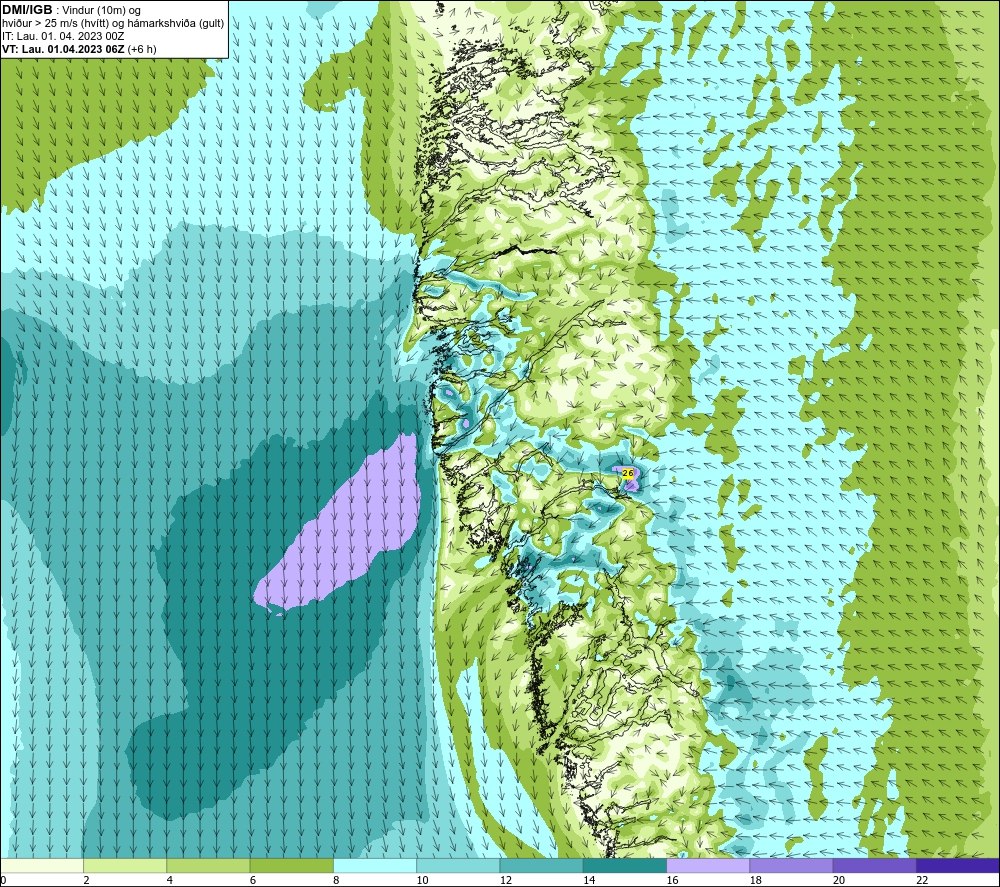Click the light purple 18–20 m/s color swatch
This screenshot has height=887, width=1000.
(791, 866)
